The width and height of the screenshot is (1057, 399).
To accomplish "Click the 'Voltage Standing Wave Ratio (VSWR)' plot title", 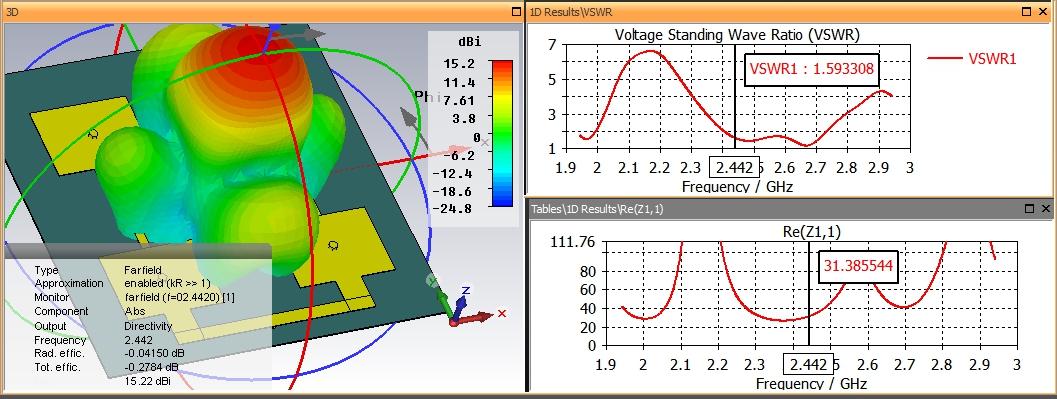I will point(737,35).
